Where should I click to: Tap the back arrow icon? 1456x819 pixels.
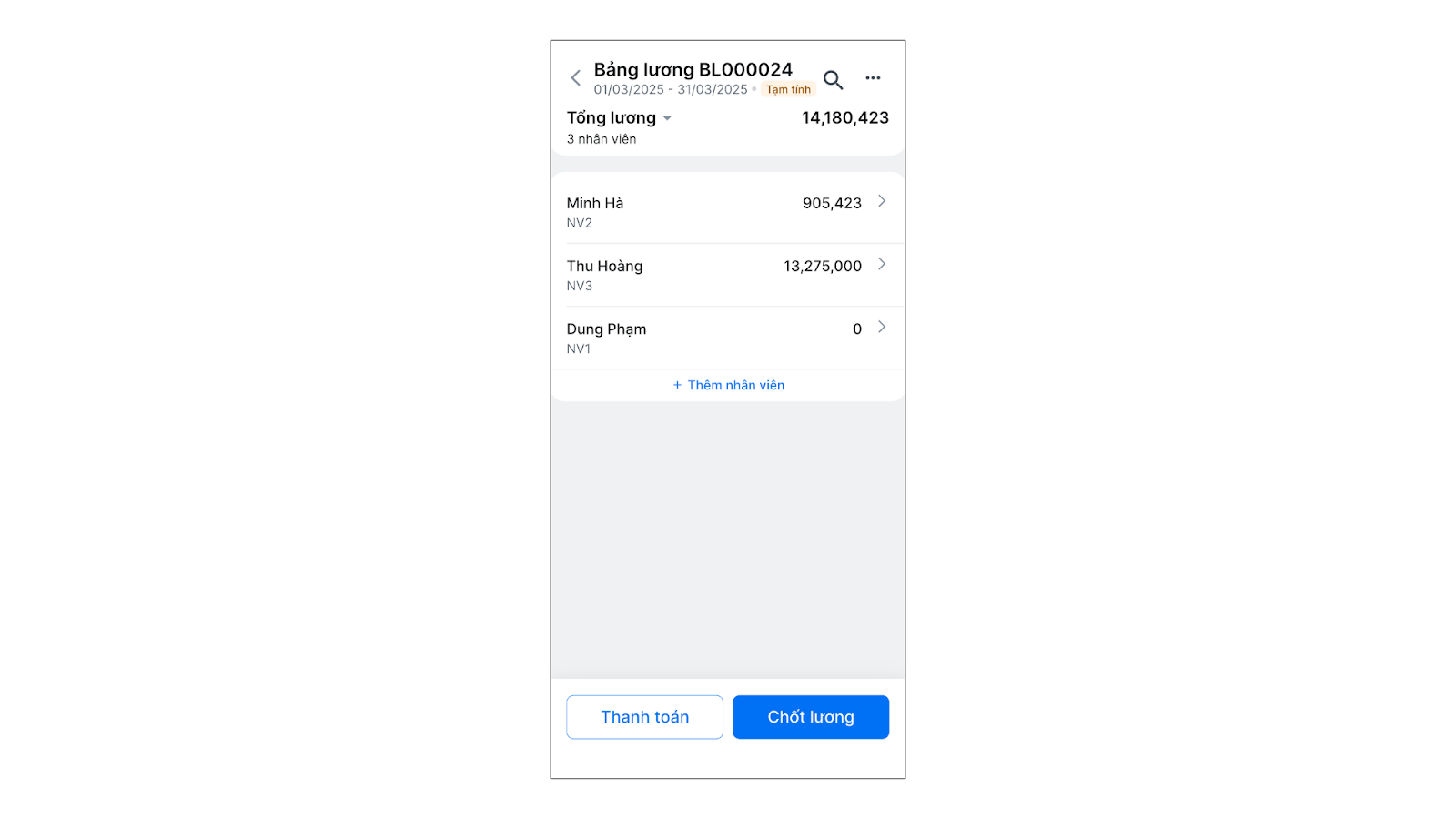click(x=575, y=78)
